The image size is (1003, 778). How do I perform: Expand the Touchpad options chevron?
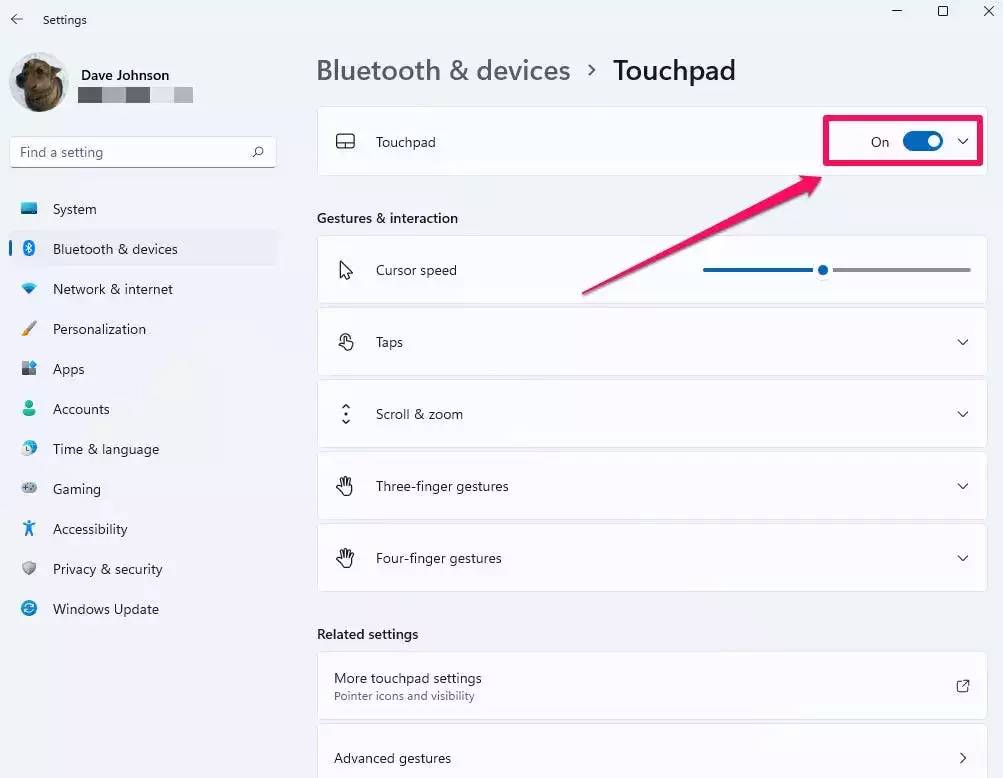click(963, 142)
